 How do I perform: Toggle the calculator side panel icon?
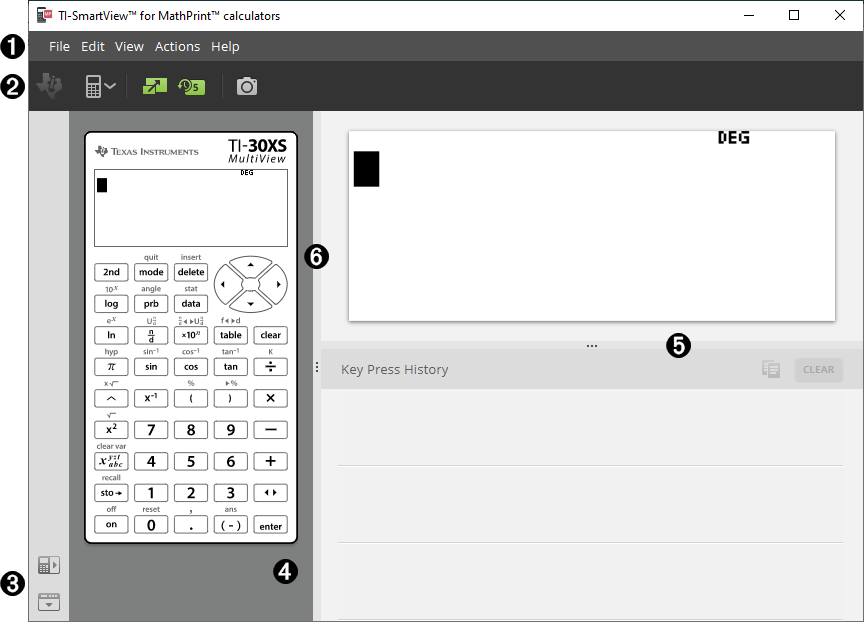click(x=48, y=565)
